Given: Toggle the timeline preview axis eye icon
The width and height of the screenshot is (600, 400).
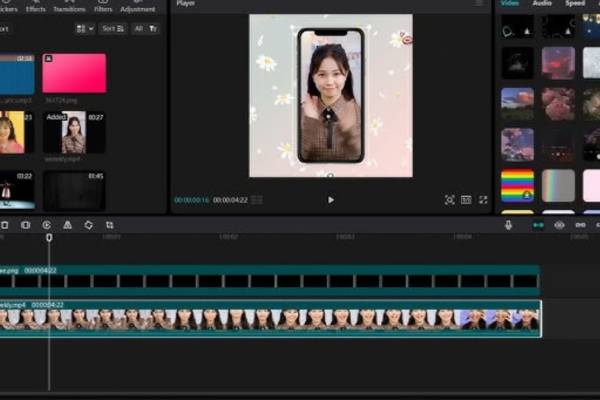Looking at the screenshot, I should pos(559,225).
